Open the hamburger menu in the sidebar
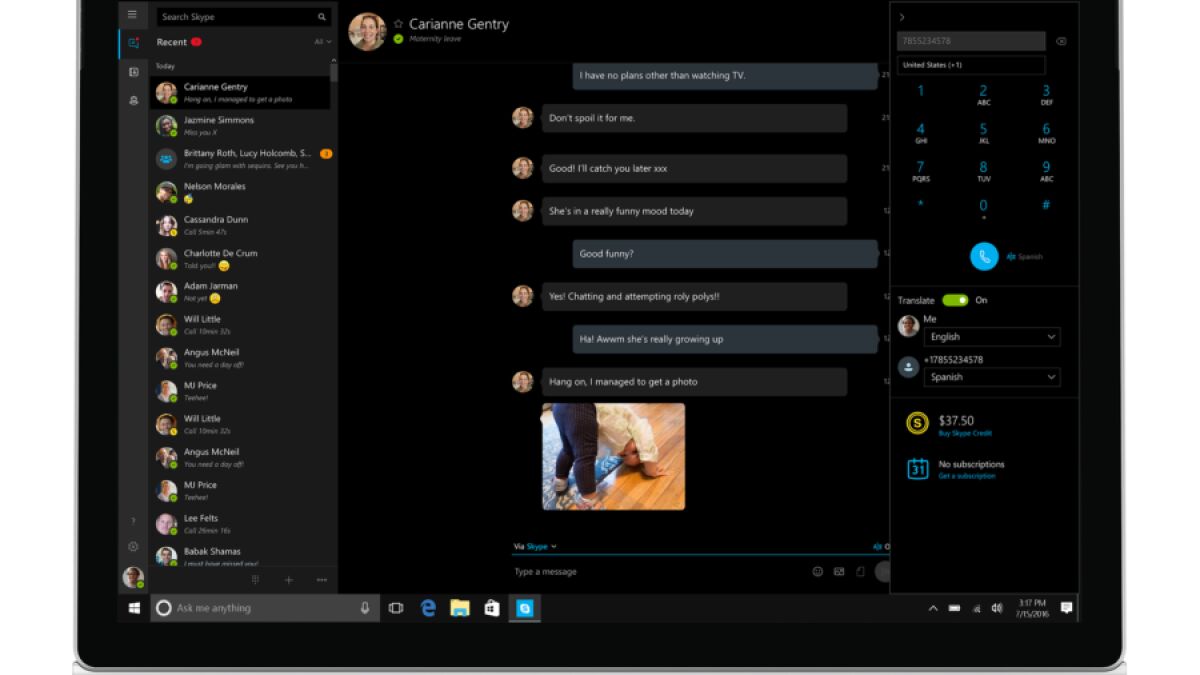Screen dimensions: 1200x675 click(x=132, y=15)
